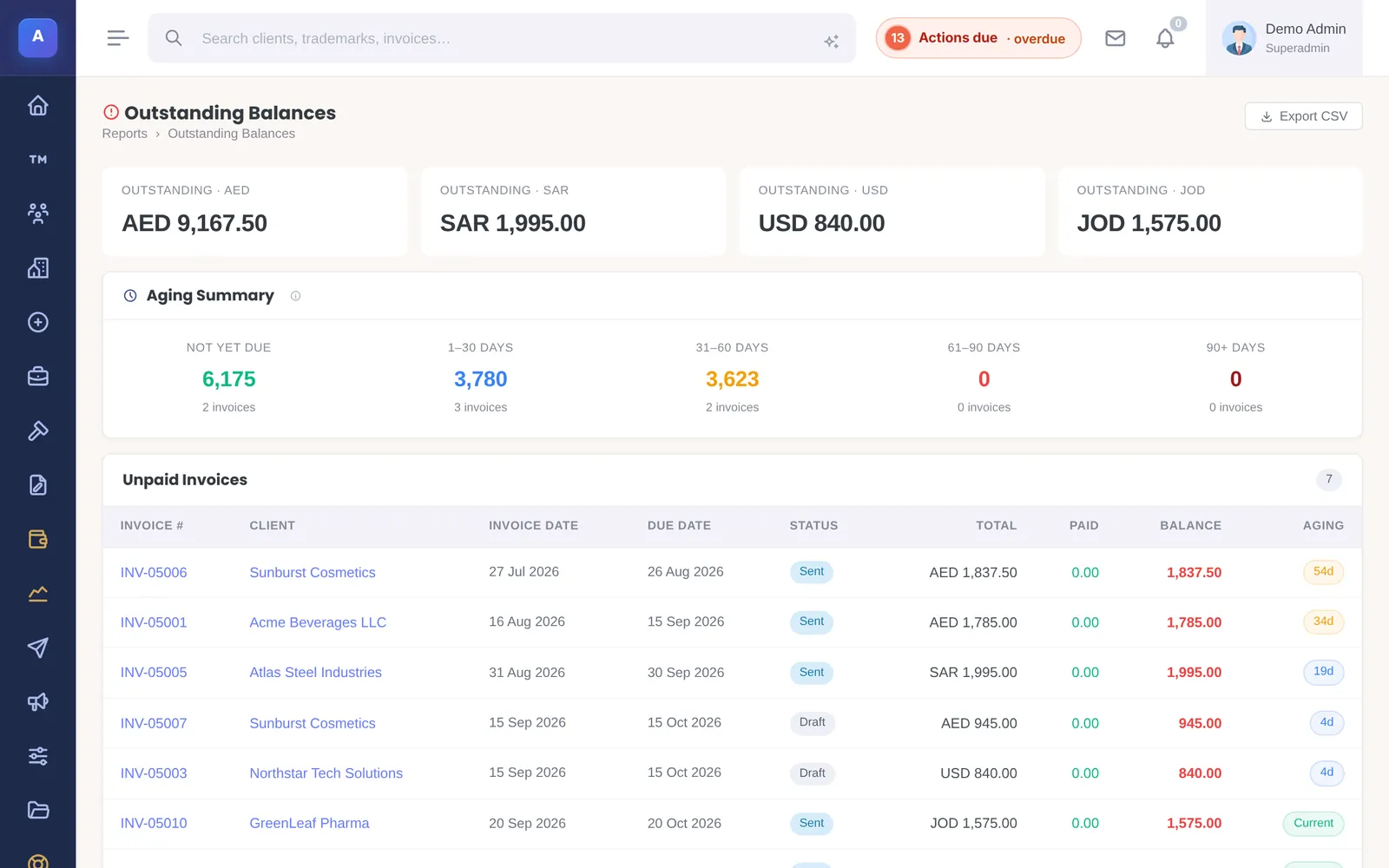This screenshot has height=868, width=1389.
Task: Open invoice INV-05006
Action: (154, 573)
